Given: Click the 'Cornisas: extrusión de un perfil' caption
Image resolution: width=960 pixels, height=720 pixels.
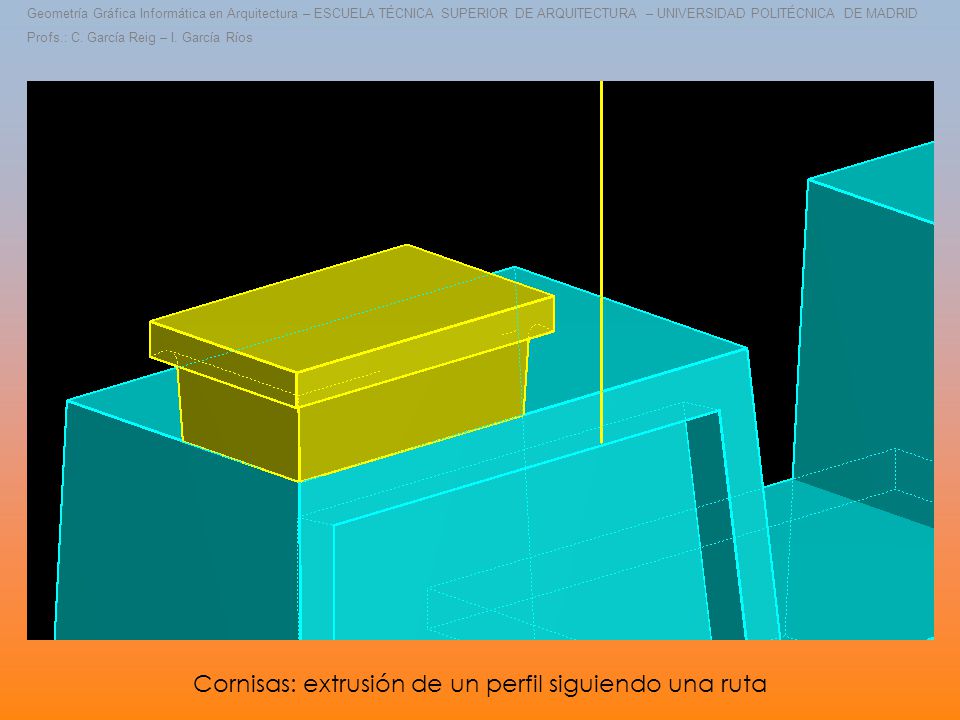Looking at the screenshot, I should pos(480,683).
